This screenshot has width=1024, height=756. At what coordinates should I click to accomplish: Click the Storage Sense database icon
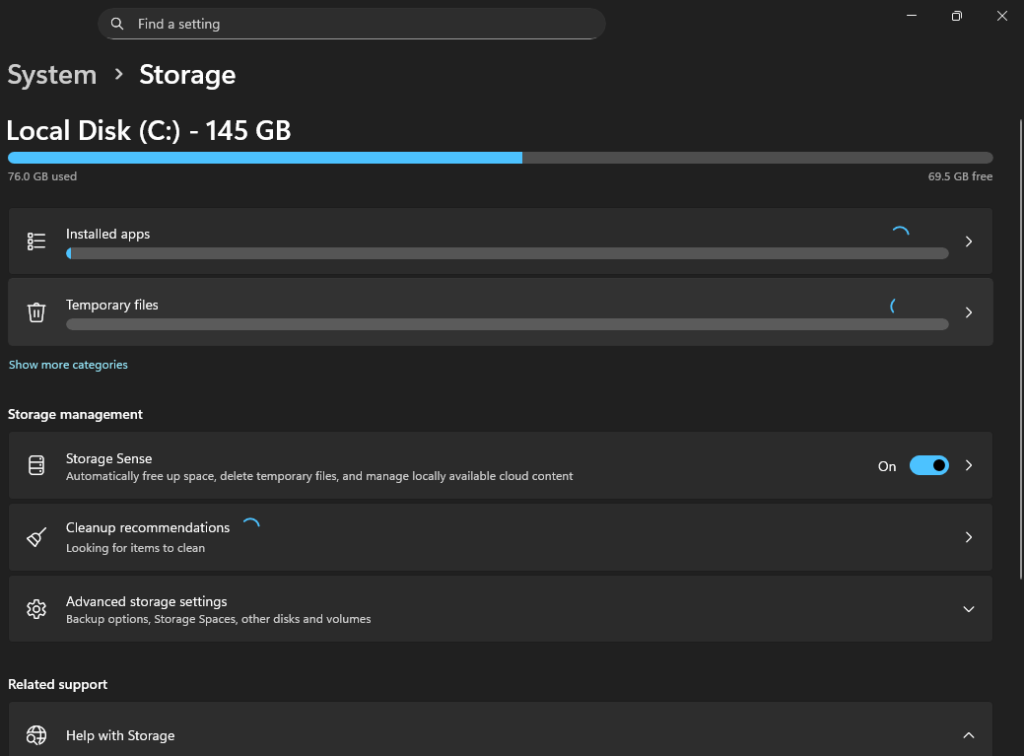(36, 465)
